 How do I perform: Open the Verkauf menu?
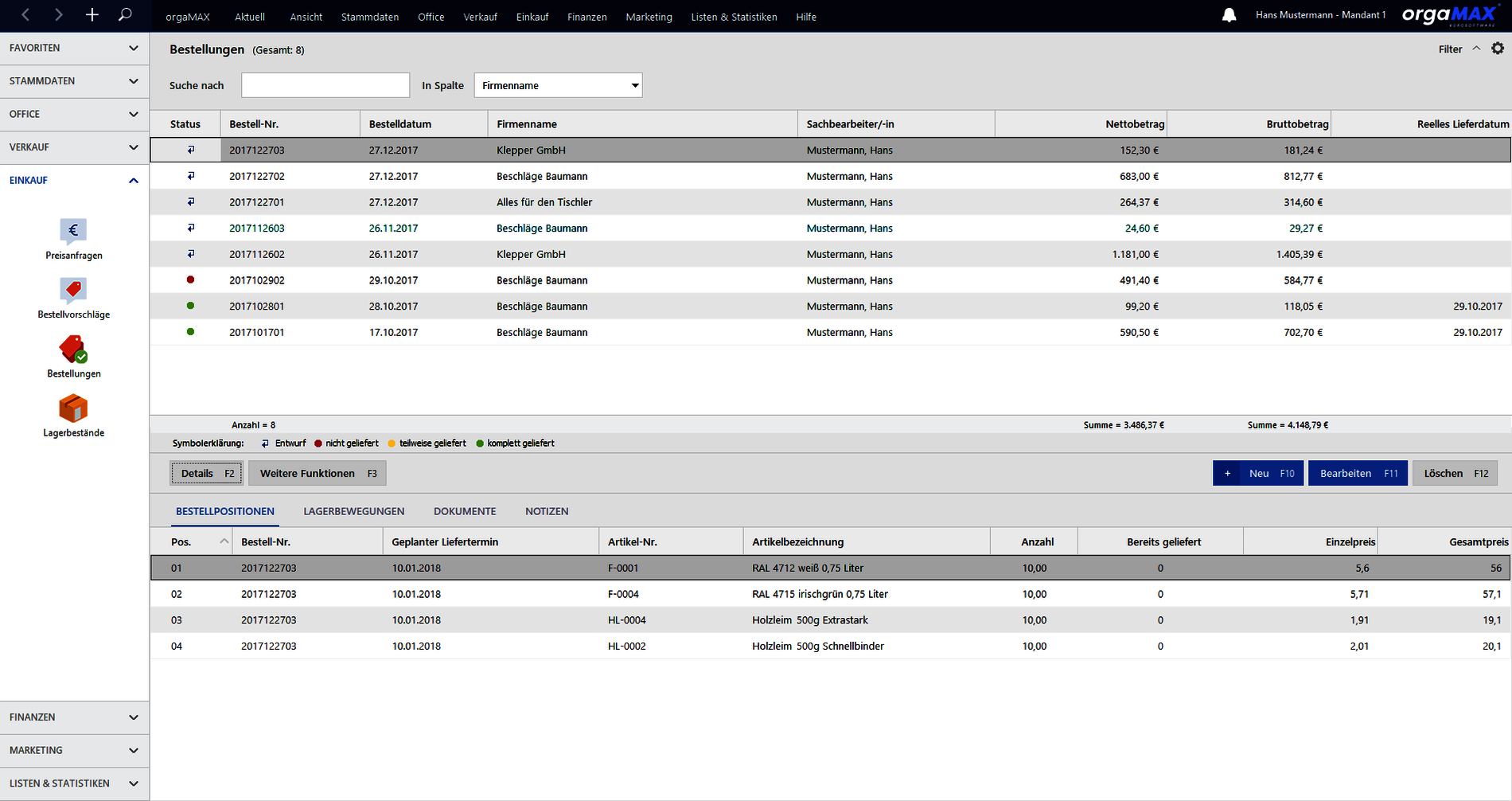click(x=480, y=17)
